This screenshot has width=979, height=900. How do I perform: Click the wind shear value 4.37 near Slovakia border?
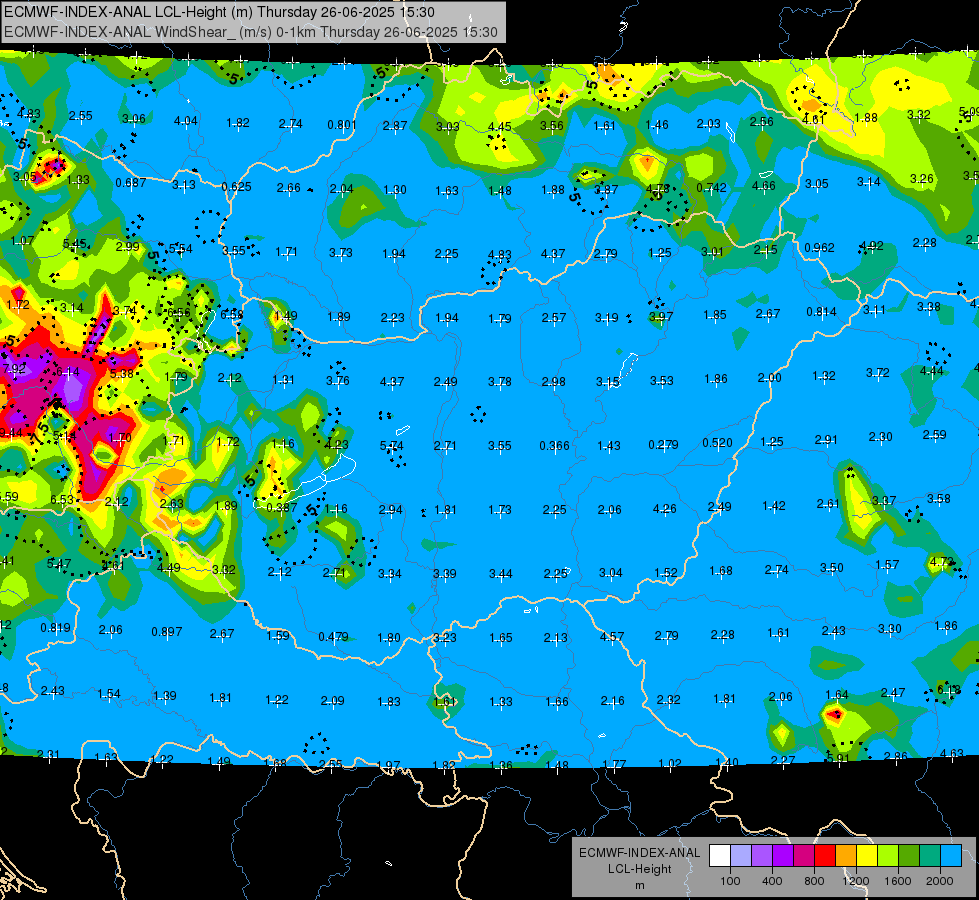[x=553, y=254]
